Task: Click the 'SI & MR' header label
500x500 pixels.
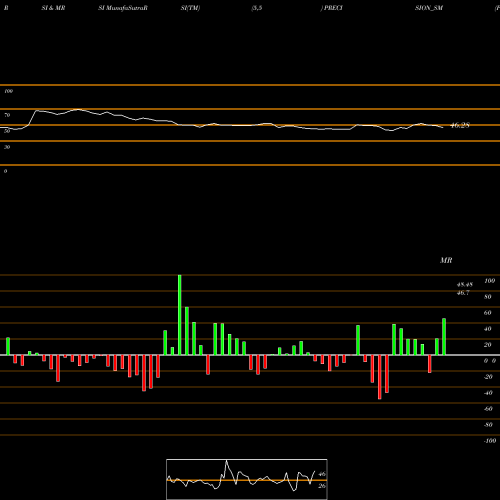Action: (x=53, y=8)
